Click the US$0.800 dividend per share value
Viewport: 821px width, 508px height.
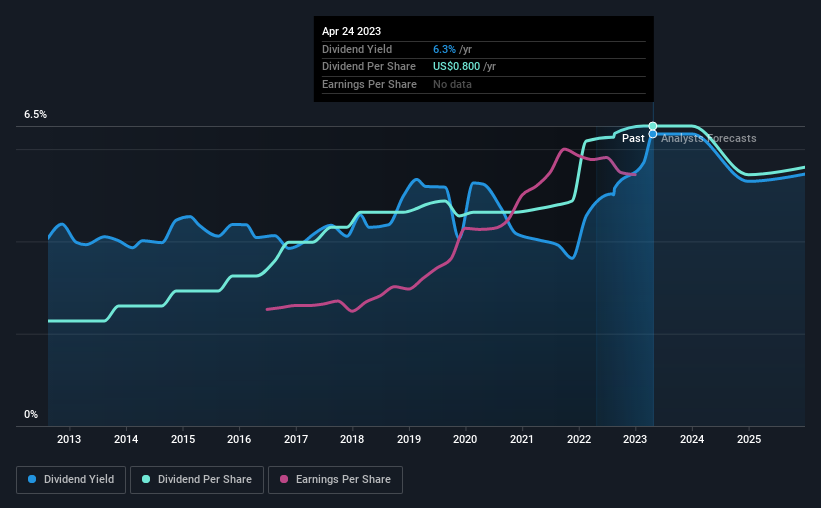point(456,67)
